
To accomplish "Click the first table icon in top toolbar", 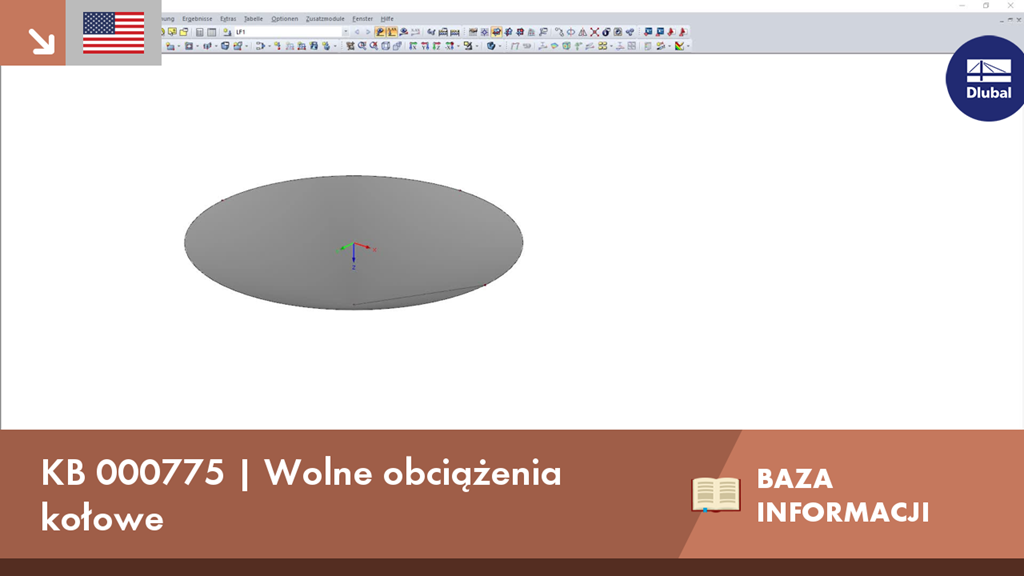I will point(200,32).
